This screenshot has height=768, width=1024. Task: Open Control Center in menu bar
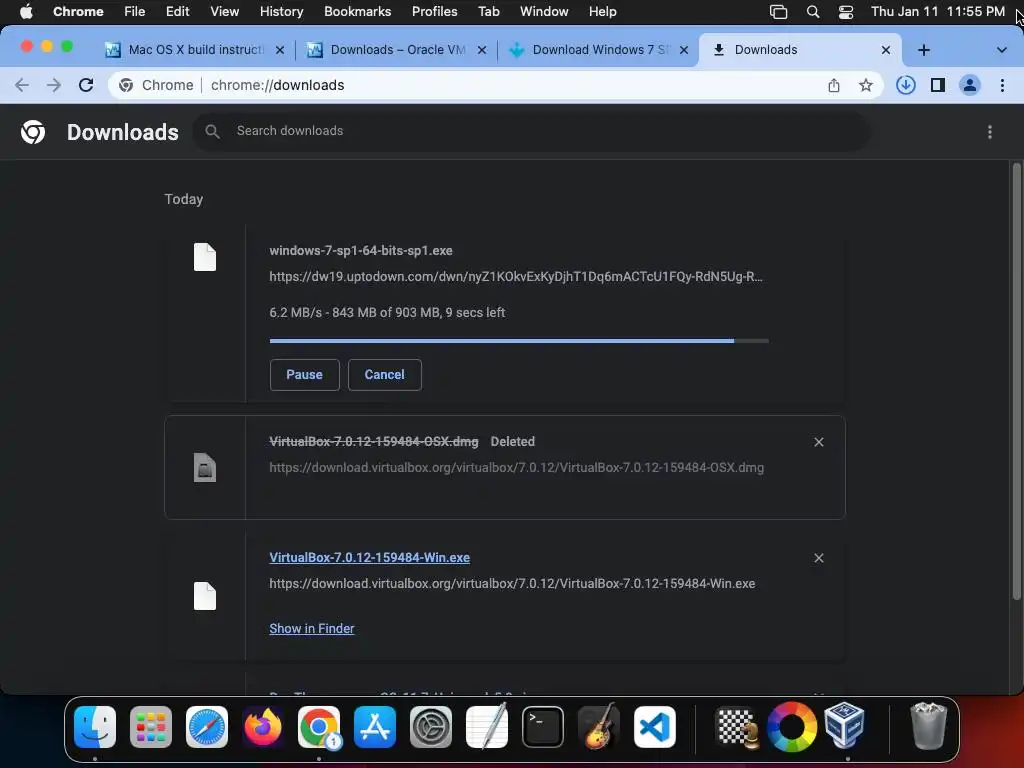(x=846, y=12)
